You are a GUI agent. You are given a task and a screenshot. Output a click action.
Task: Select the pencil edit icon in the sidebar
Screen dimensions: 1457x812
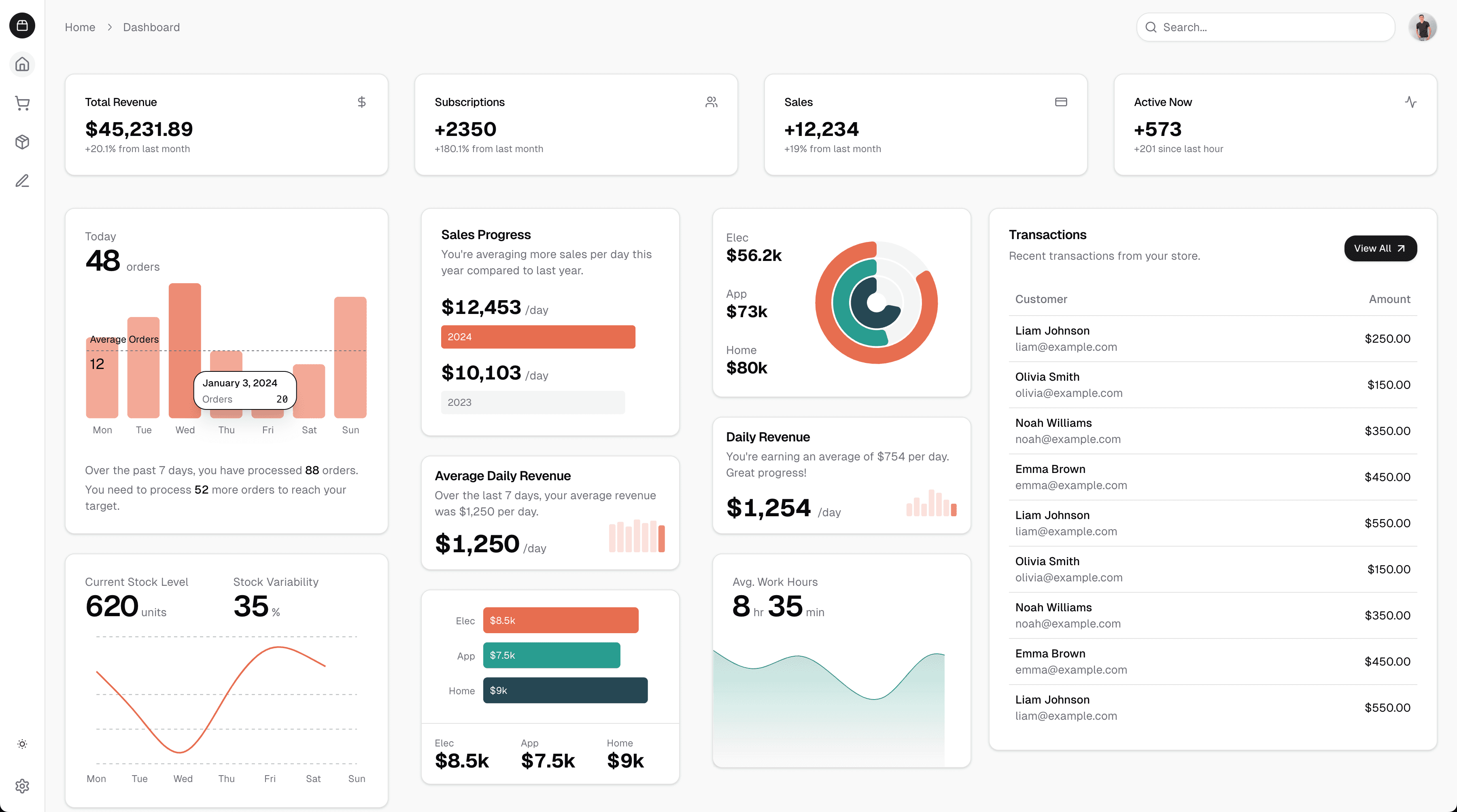[x=22, y=181]
